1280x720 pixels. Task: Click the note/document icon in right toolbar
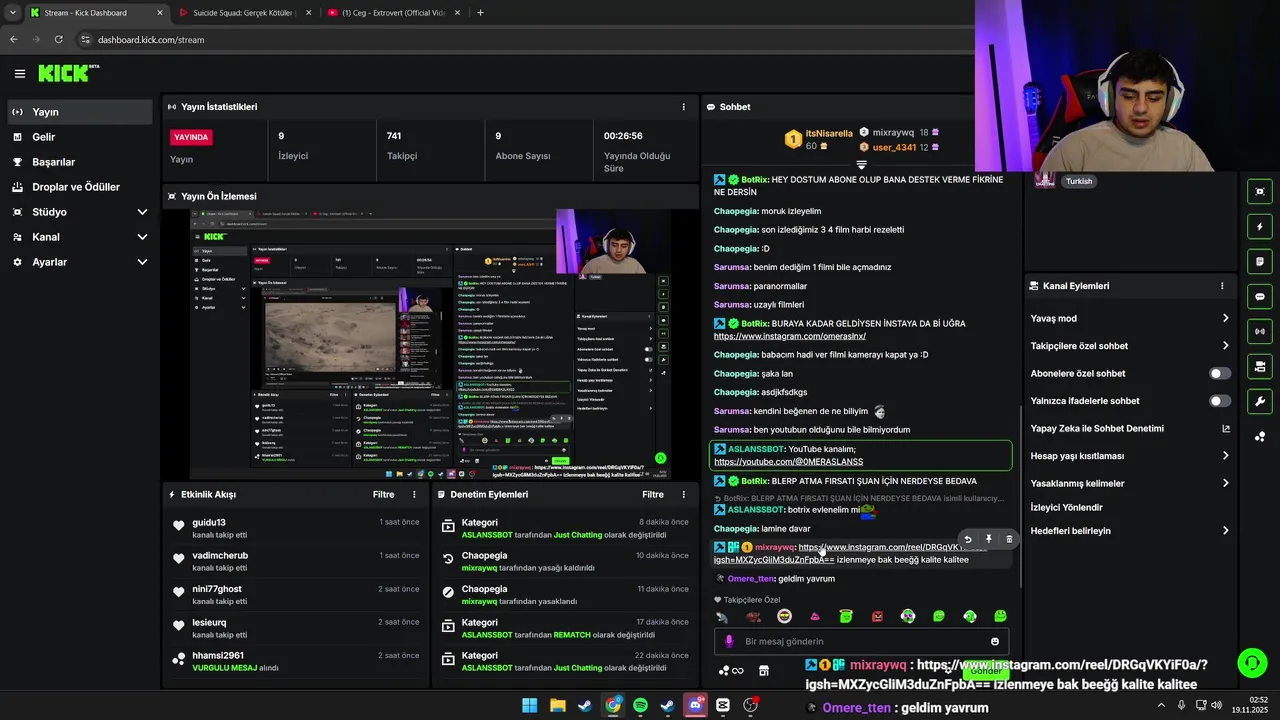pyautogui.click(x=1260, y=262)
